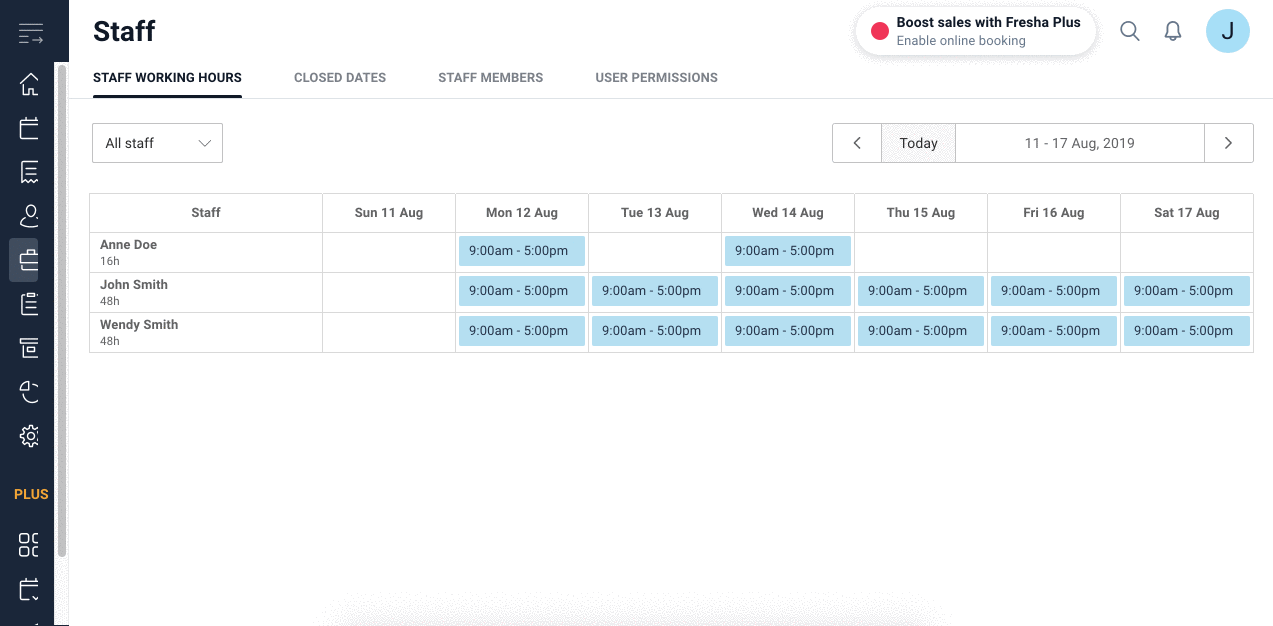Screen dimensions: 1273x626
Task: Open the J user avatar menu
Action: pyautogui.click(x=1228, y=31)
